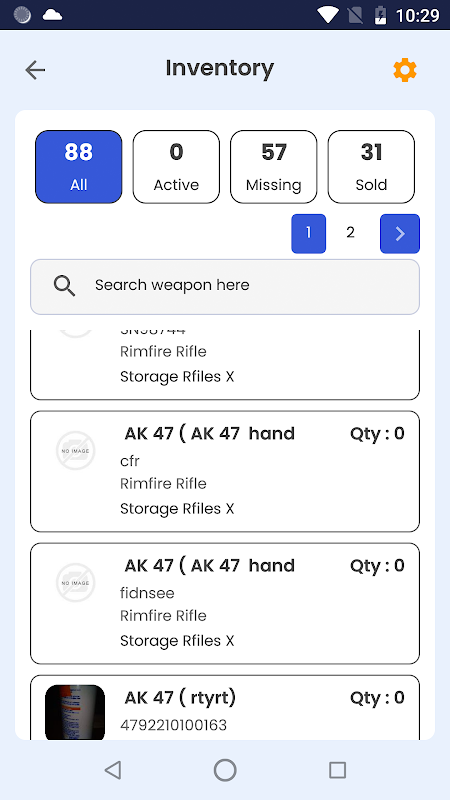Tap Android home circle button
This screenshot has width=450, height=800.
225,770
